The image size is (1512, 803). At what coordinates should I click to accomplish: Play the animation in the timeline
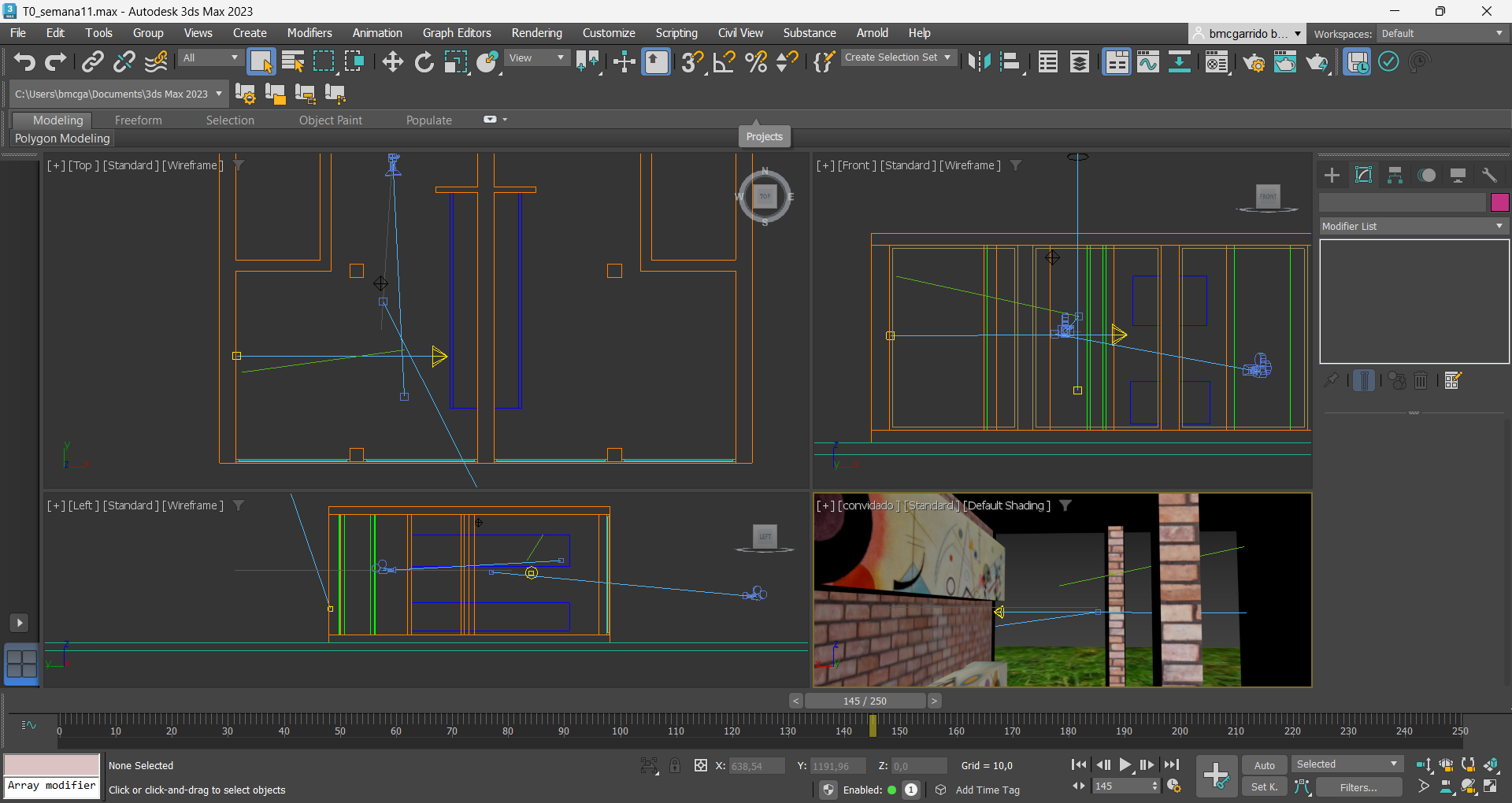(x=1125, y=764)
